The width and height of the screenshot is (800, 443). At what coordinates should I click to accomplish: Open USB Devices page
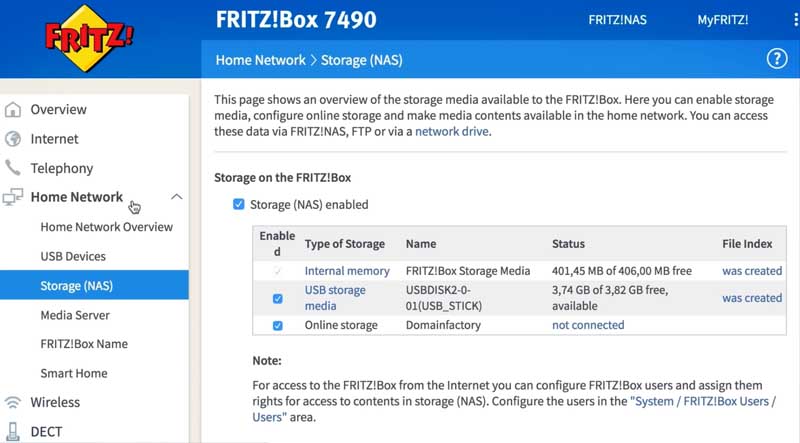pyautogui.click(x=73, y=256)
